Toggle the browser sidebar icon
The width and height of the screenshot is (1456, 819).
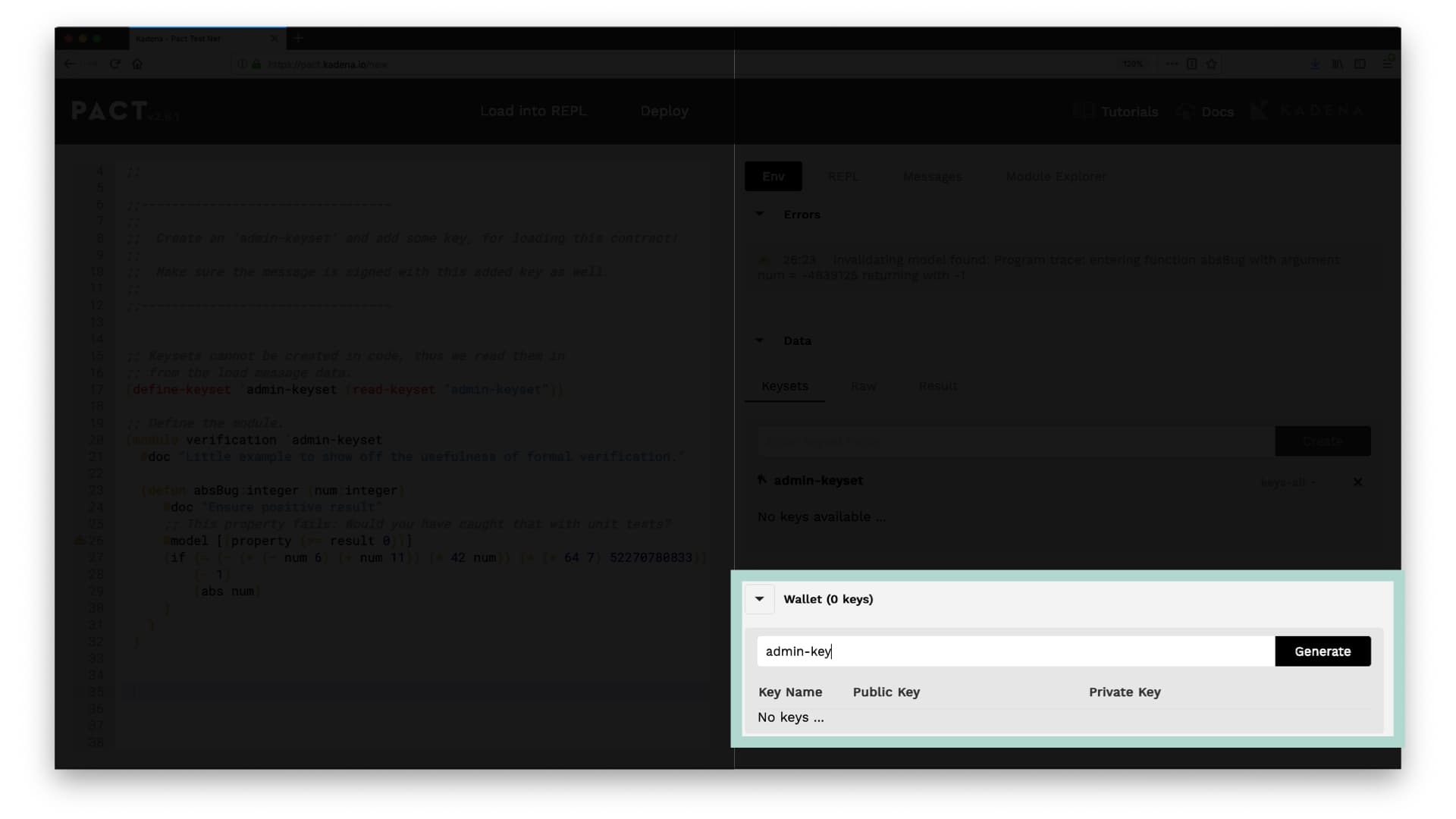(1360, 64)
